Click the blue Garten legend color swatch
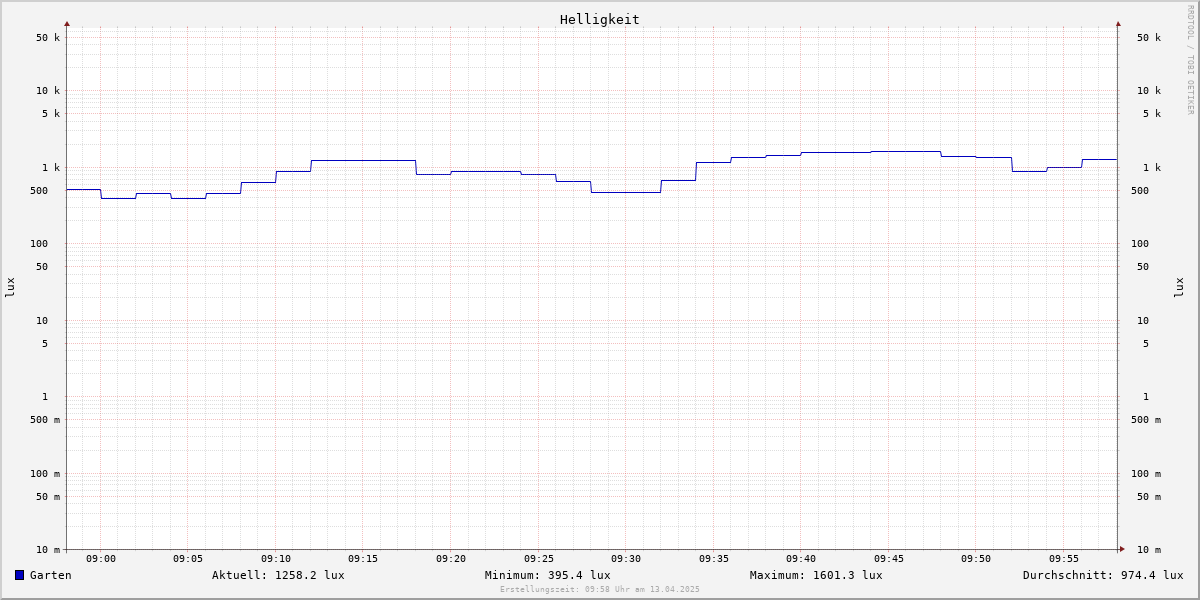Viewport: 1200px width, 600px height. click(x=19, y=575)
